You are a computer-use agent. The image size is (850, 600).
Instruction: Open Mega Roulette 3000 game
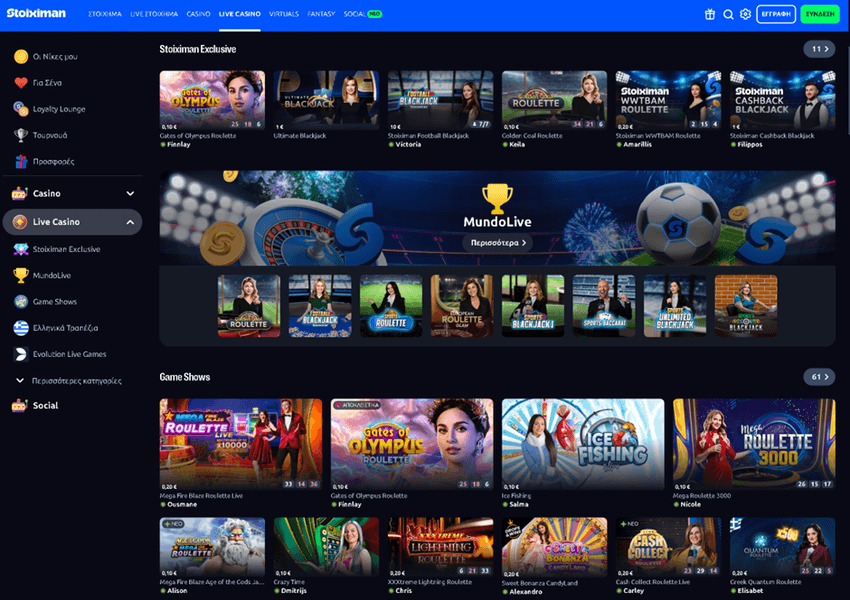(754, 444)
